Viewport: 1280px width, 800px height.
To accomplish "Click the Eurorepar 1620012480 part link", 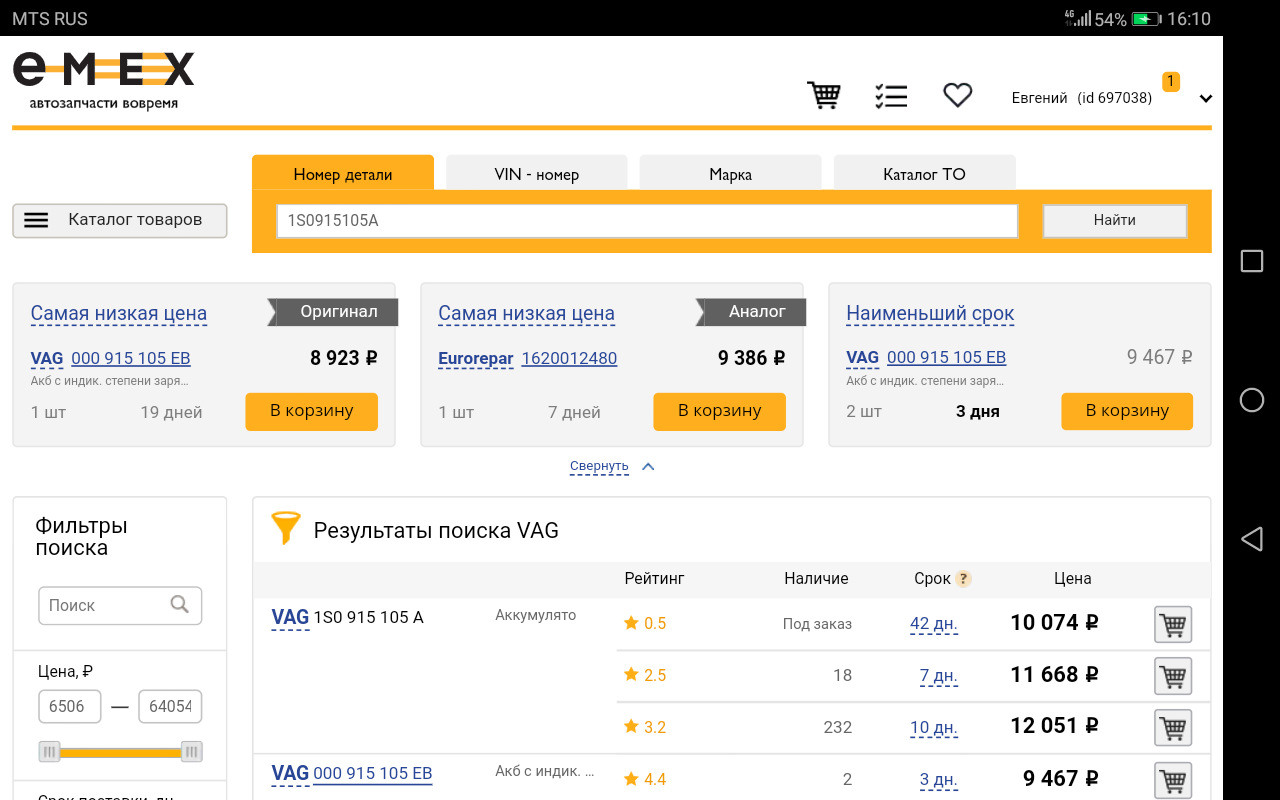I will (568, 358).
